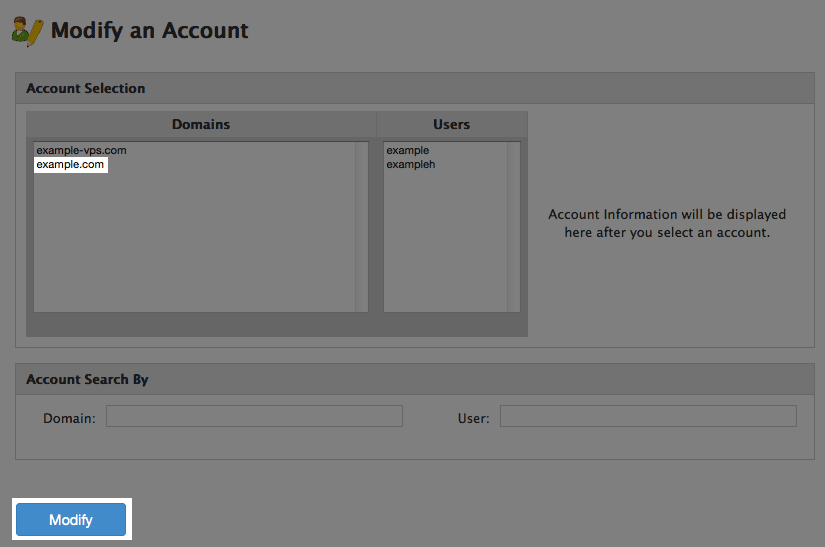The width and height of the screenshot is (825, 547).
Task: Click the Users list scrollbar
Action: tap(514, 227)
